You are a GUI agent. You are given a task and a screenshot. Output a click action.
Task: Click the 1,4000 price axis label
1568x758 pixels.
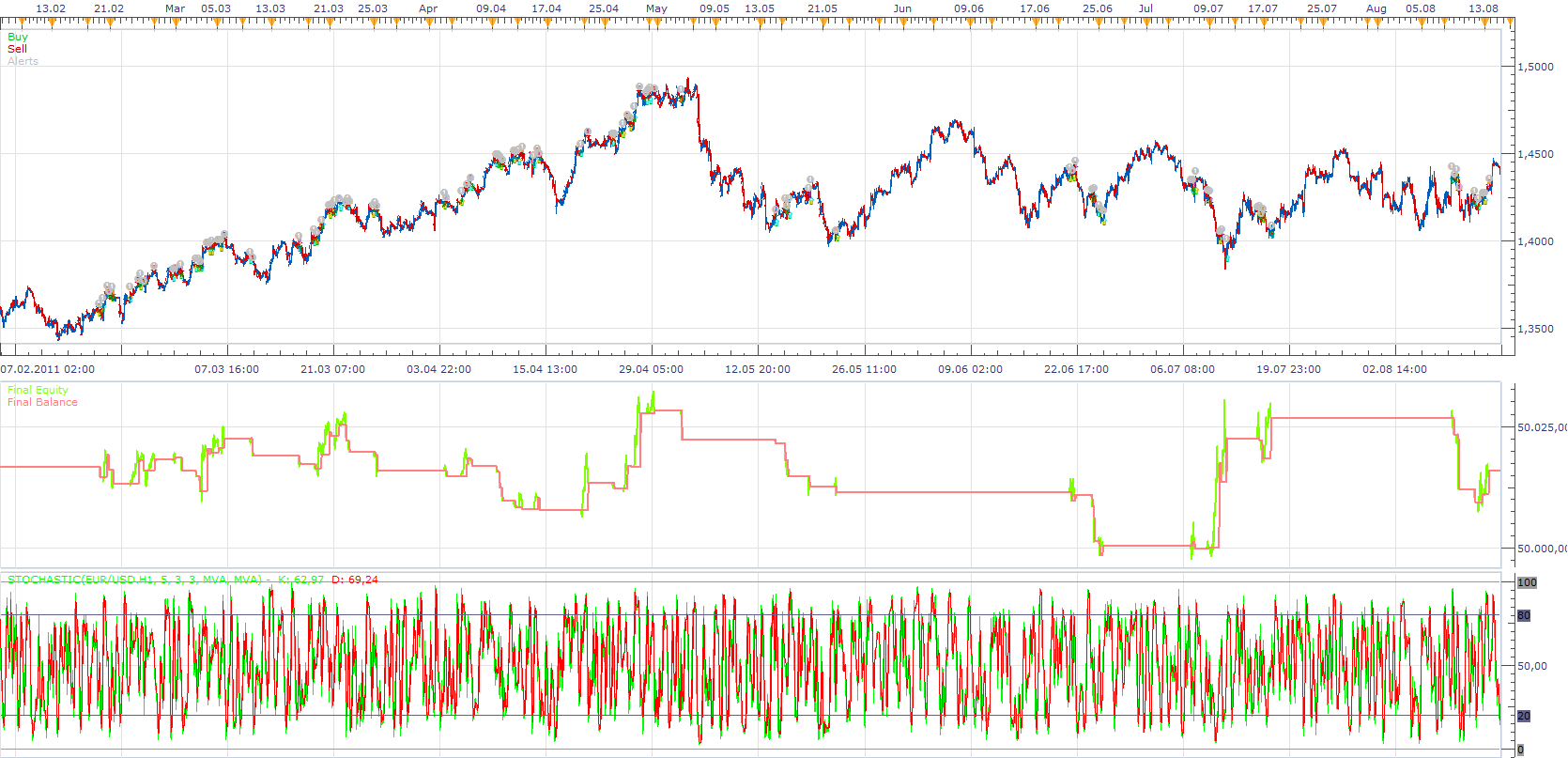1536,241
